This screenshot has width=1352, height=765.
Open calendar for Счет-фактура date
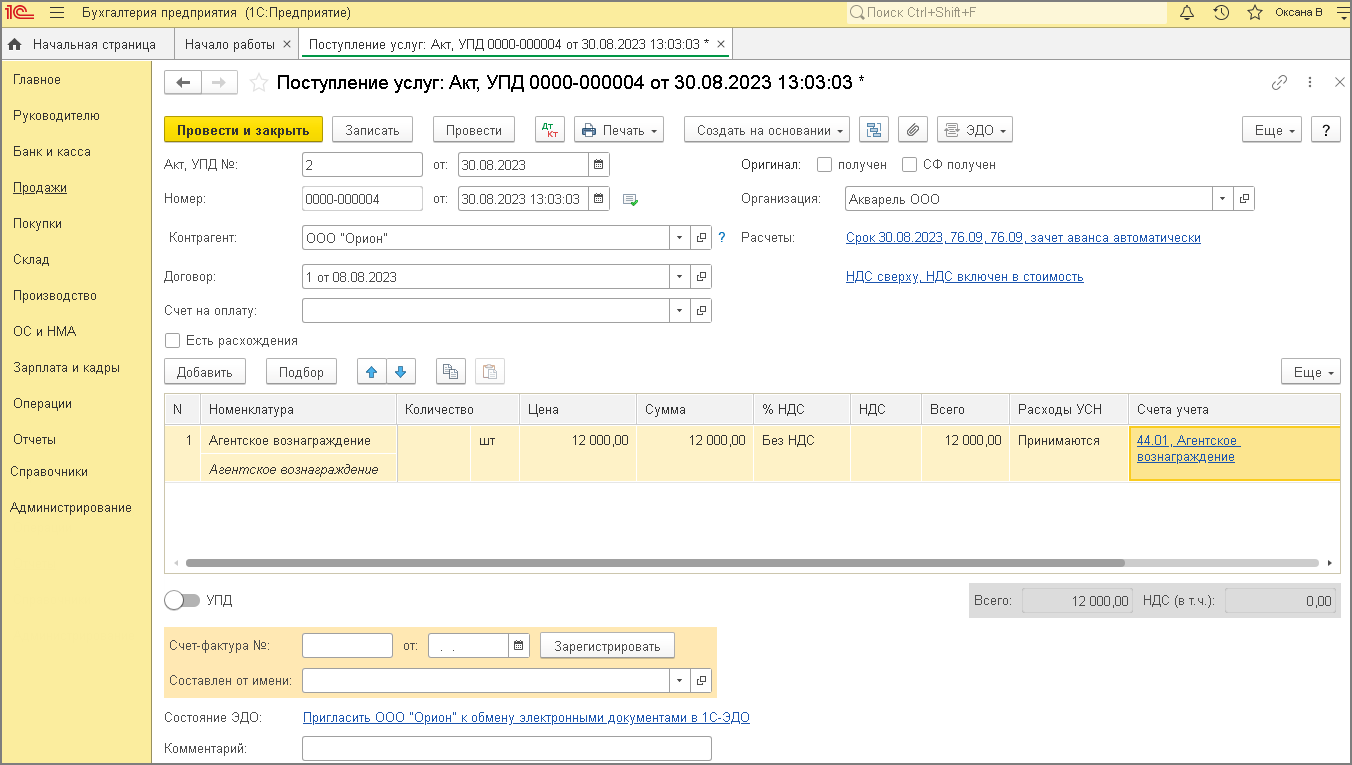click(x=518, y=646)
